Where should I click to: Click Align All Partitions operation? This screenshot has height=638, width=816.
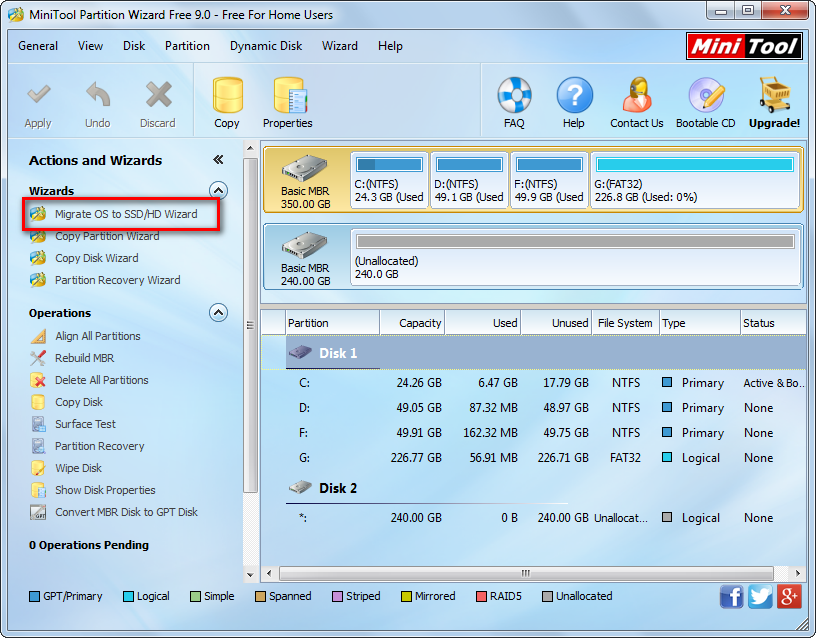[97, 336]
